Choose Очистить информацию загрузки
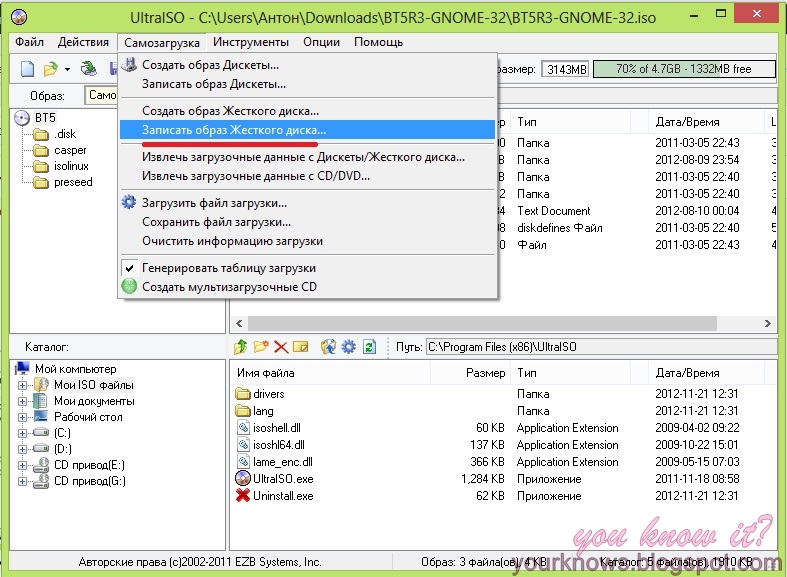The image size is (787, 577). pos(307,241)
